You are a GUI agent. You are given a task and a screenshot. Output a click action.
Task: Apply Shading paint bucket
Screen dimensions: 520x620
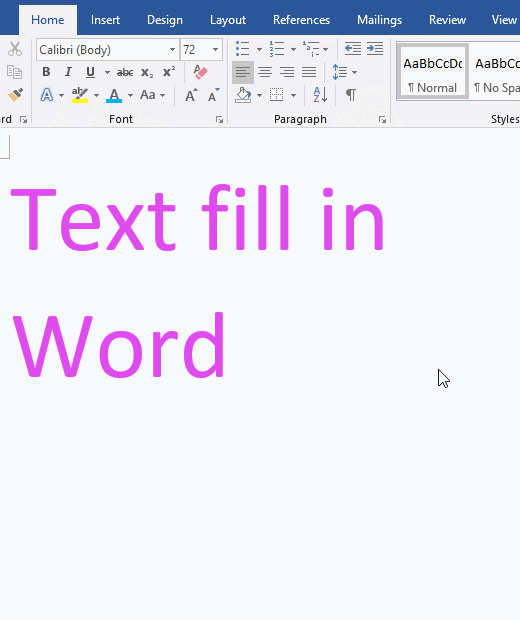243,95
